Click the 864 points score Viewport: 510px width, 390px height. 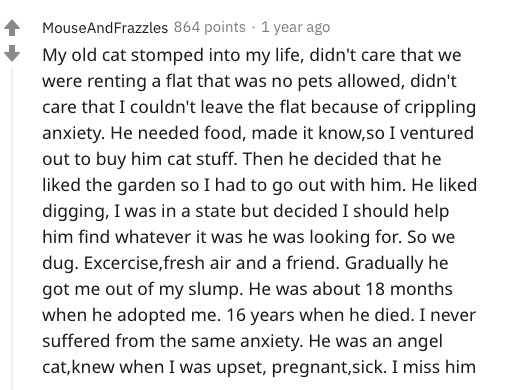tap(209, 27)
